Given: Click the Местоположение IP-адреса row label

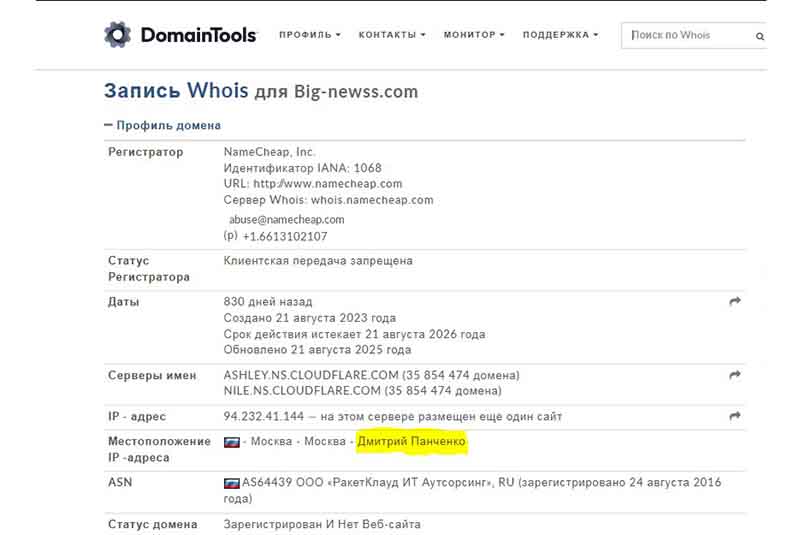Looking at the screenshot, I should (159, 449).
